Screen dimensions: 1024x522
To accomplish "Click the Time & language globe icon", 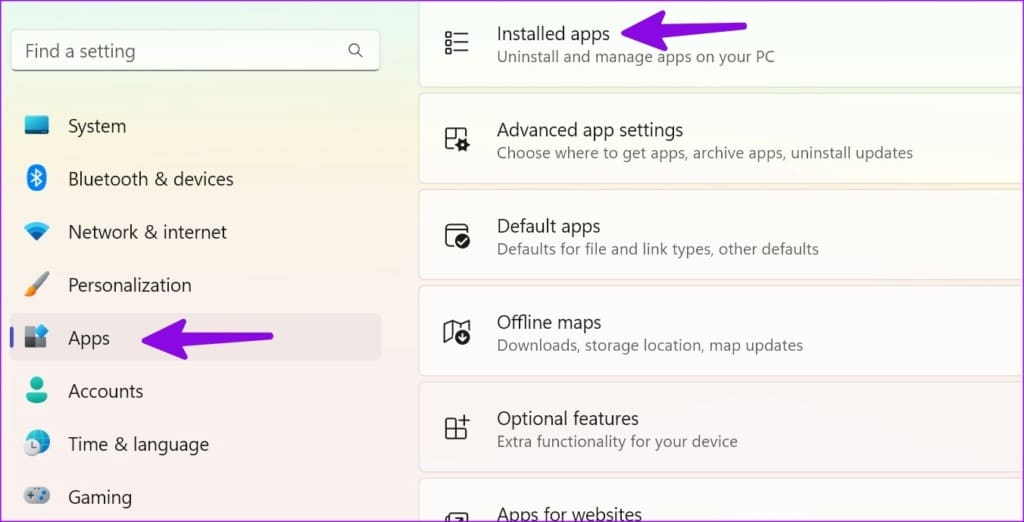I will point(37,443).
